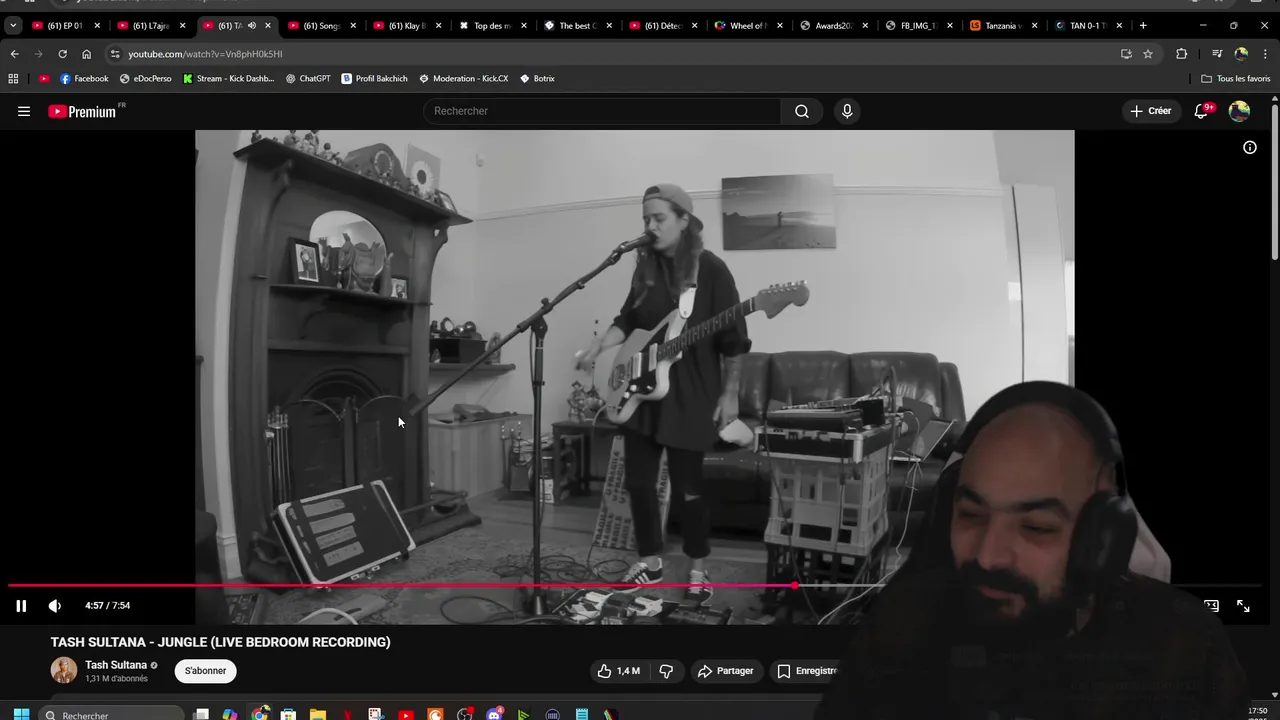
Task: Seek using the red video progress bar
Action: pos(635,586)
